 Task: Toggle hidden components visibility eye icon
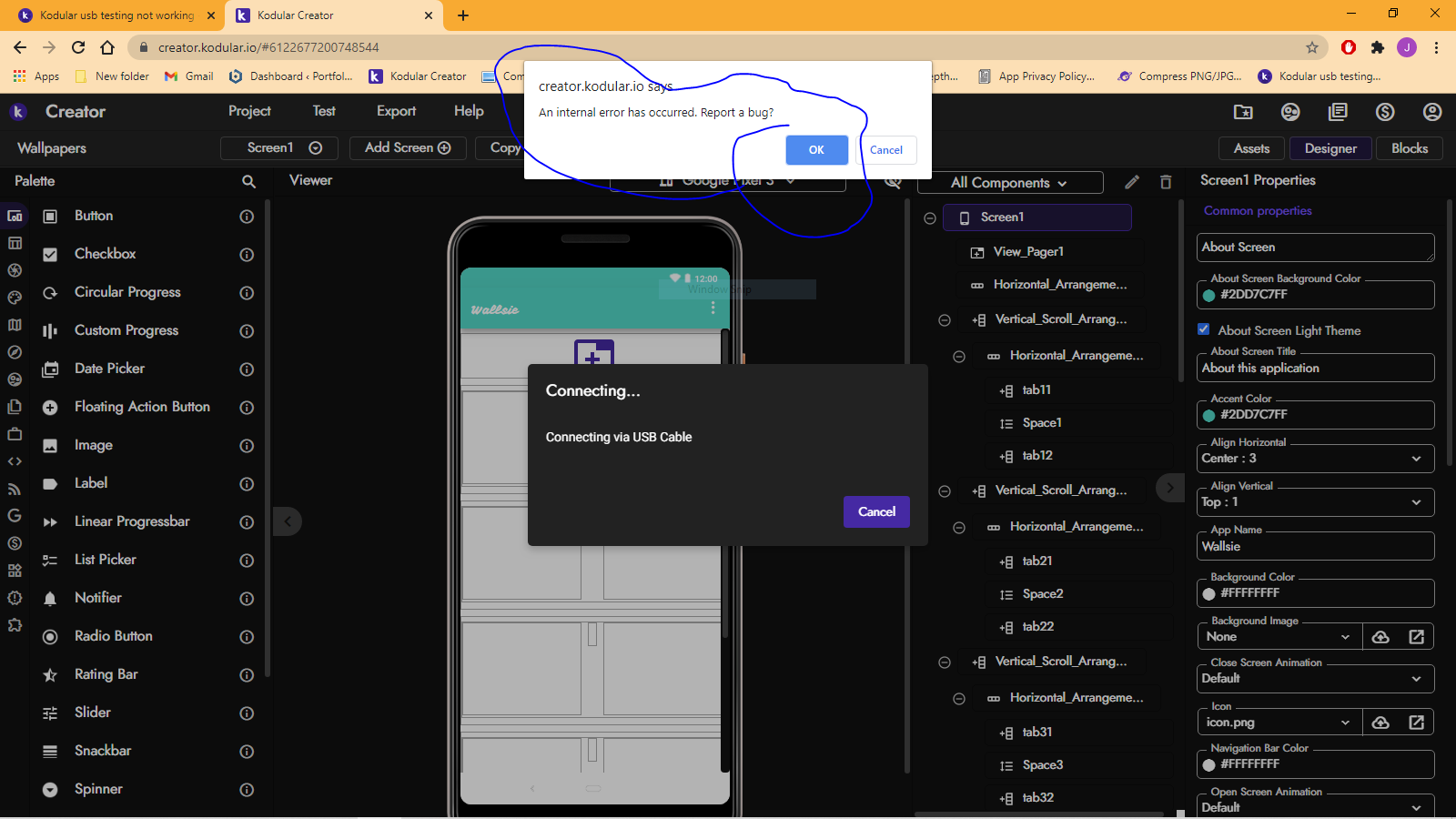pos(894,182)
